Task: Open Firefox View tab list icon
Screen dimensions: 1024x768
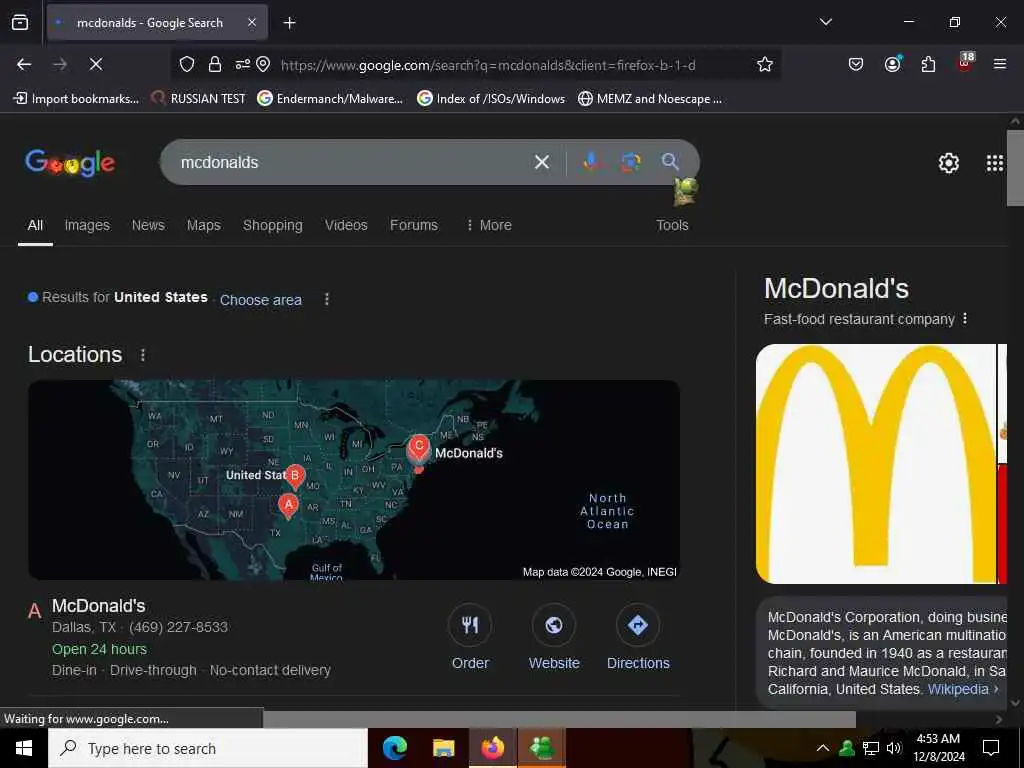Action: tap(20, 23)
